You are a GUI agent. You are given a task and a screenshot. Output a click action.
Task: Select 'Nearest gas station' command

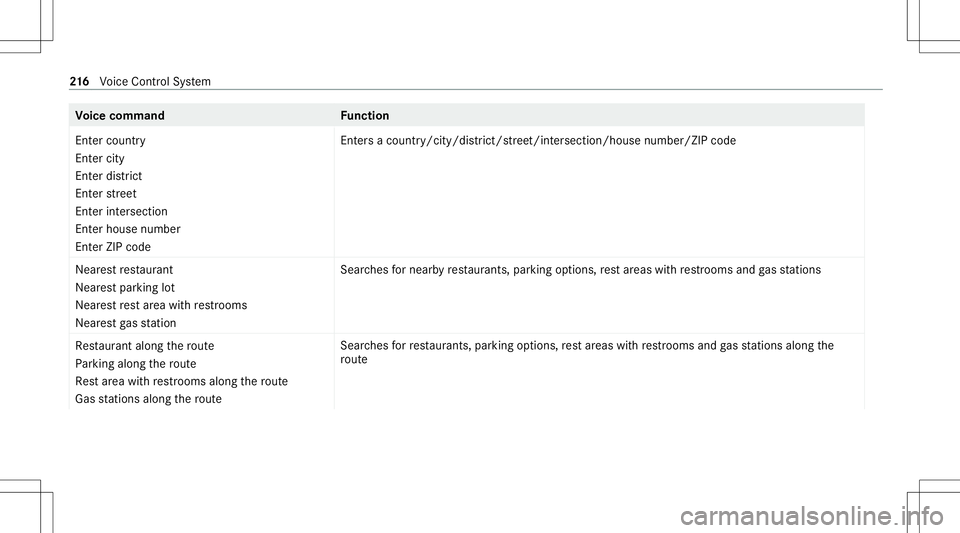point(126,323)
